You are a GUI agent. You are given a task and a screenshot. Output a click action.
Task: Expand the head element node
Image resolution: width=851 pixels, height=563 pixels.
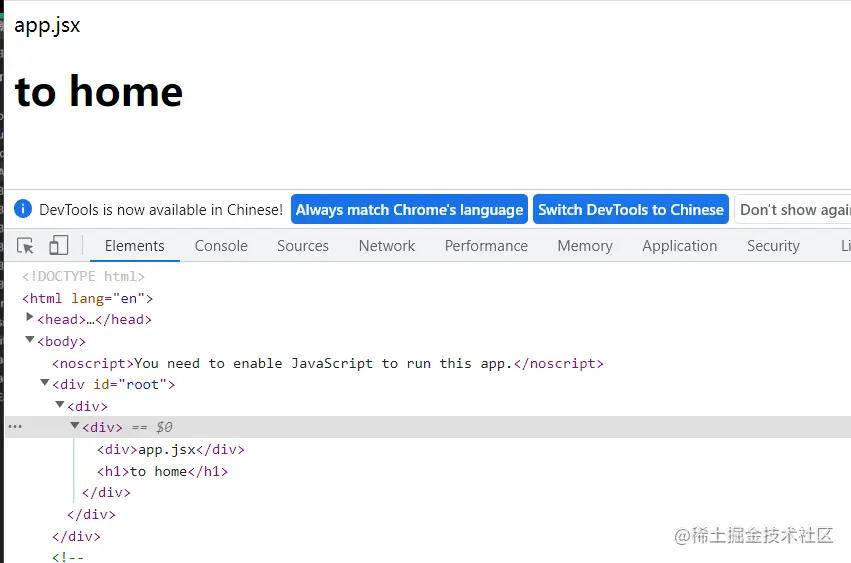point(30,318)
